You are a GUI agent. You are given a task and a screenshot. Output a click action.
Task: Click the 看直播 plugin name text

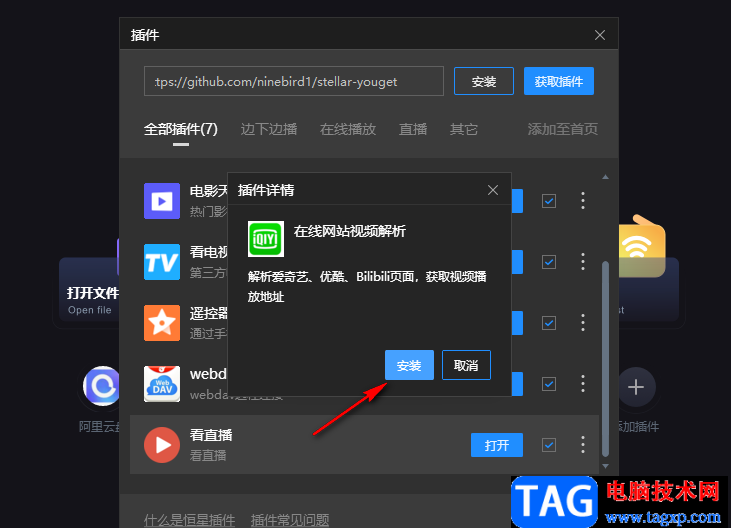pos(211,435)
